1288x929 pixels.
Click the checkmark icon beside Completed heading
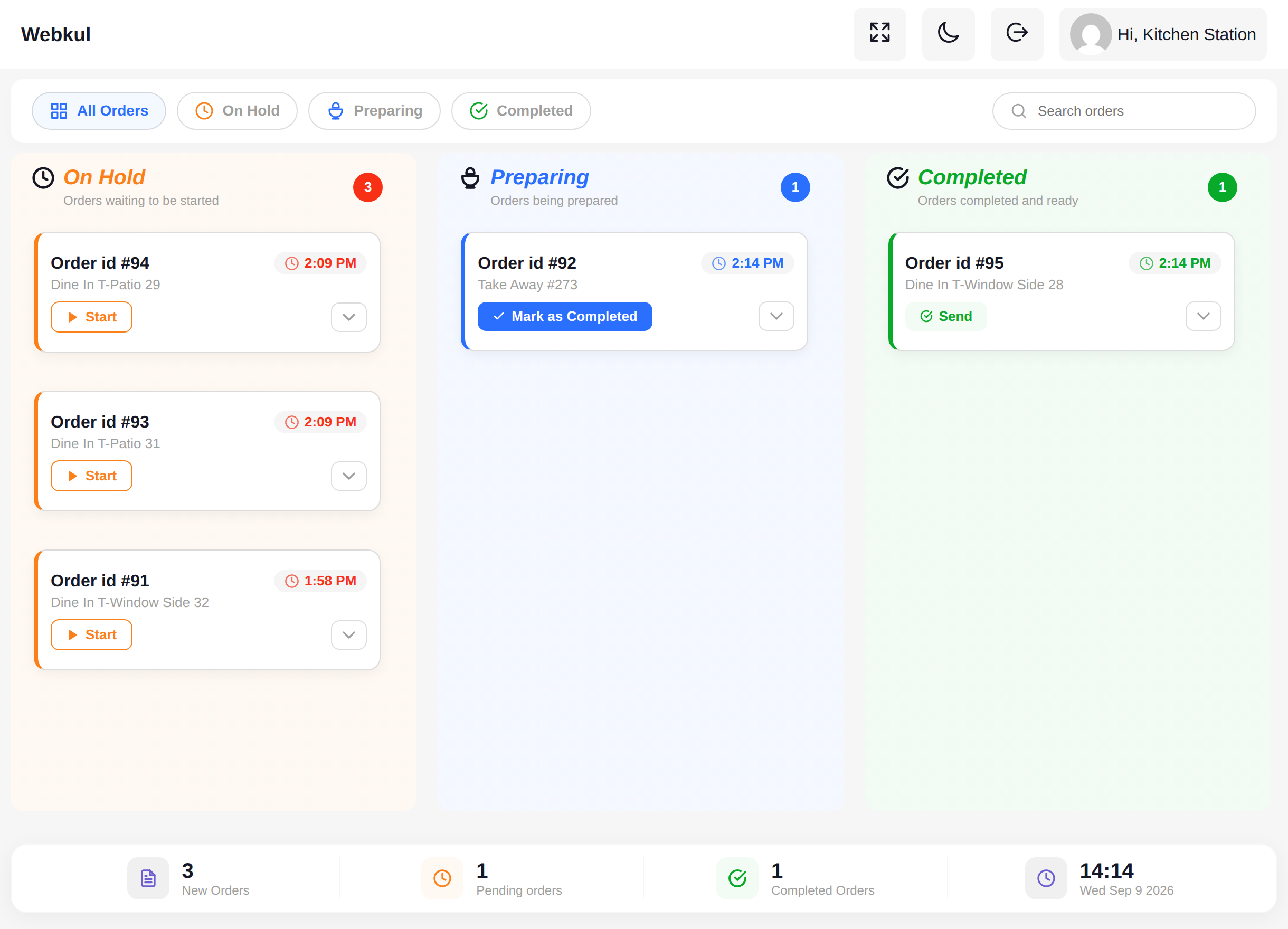tap(898, 178)
